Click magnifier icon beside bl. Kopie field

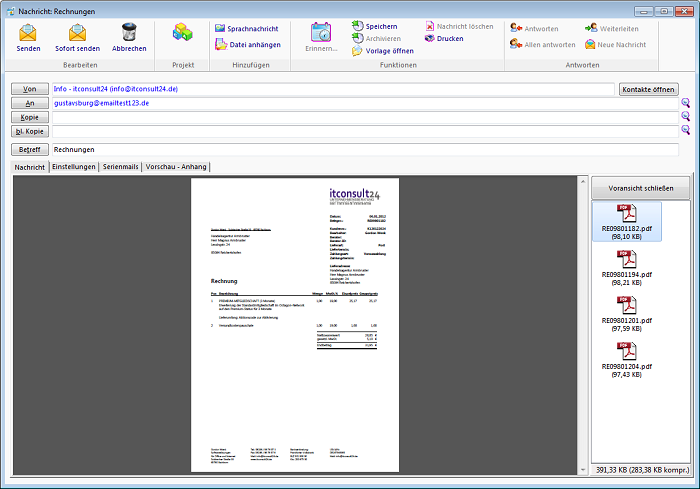point(686,130)
